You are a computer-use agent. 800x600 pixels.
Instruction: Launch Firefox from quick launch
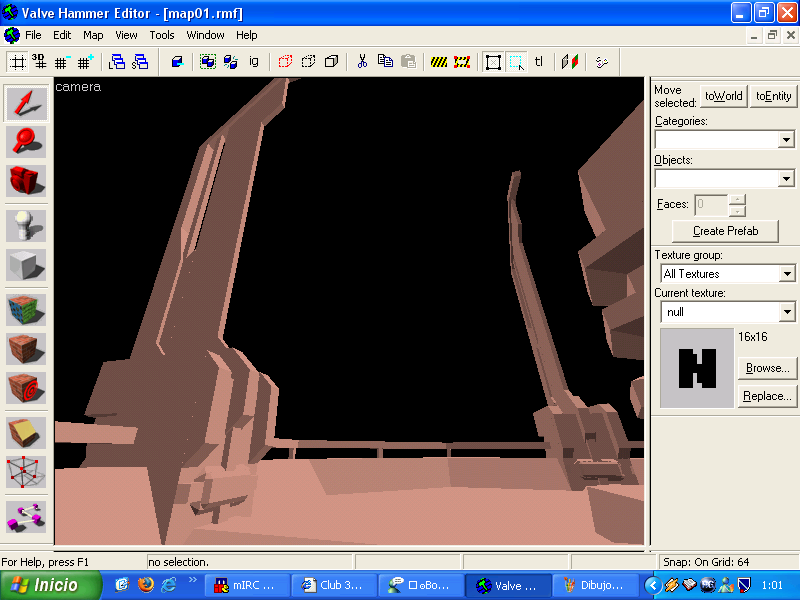(146, 585)
